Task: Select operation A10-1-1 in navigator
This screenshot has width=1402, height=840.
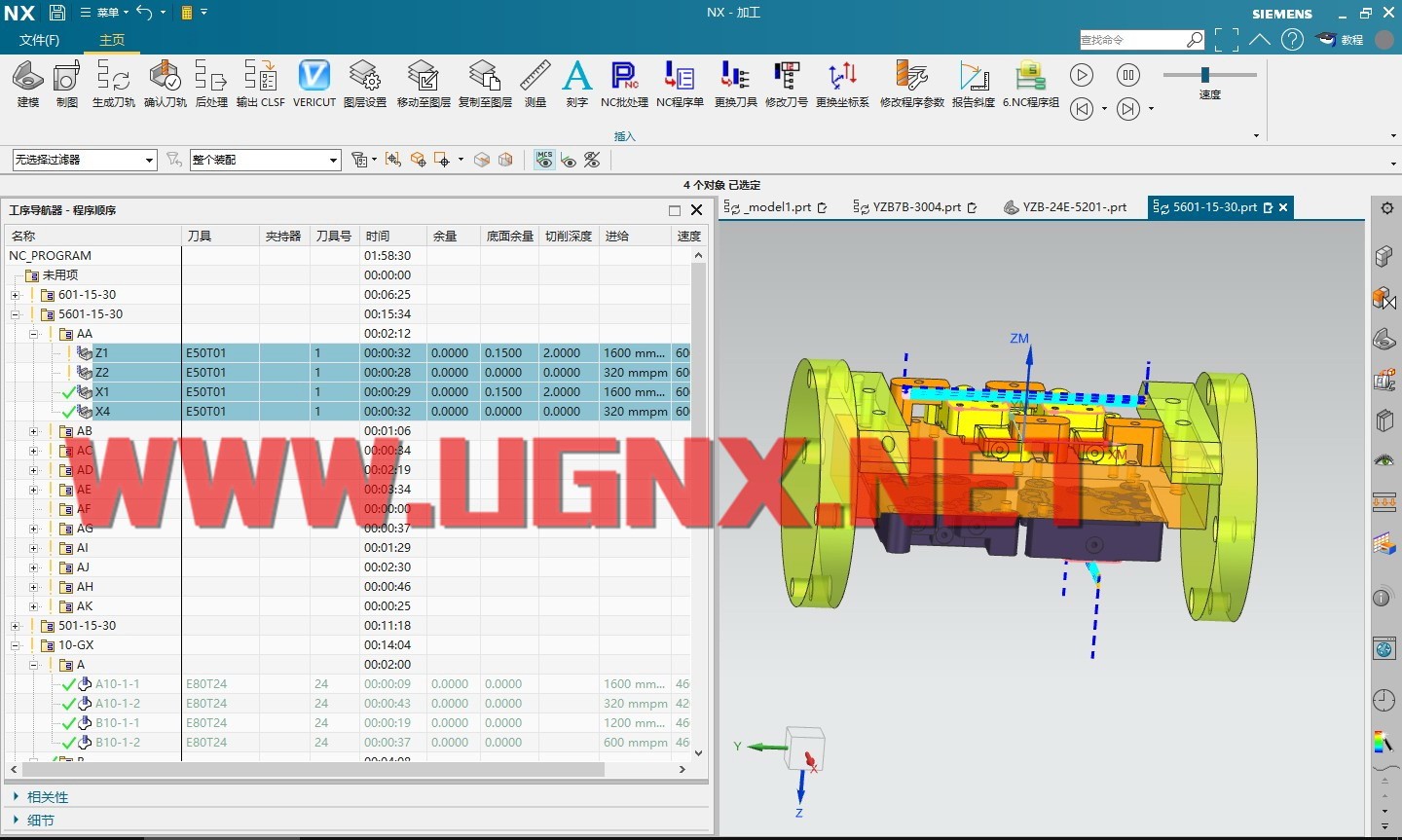Action: point(117,684)
